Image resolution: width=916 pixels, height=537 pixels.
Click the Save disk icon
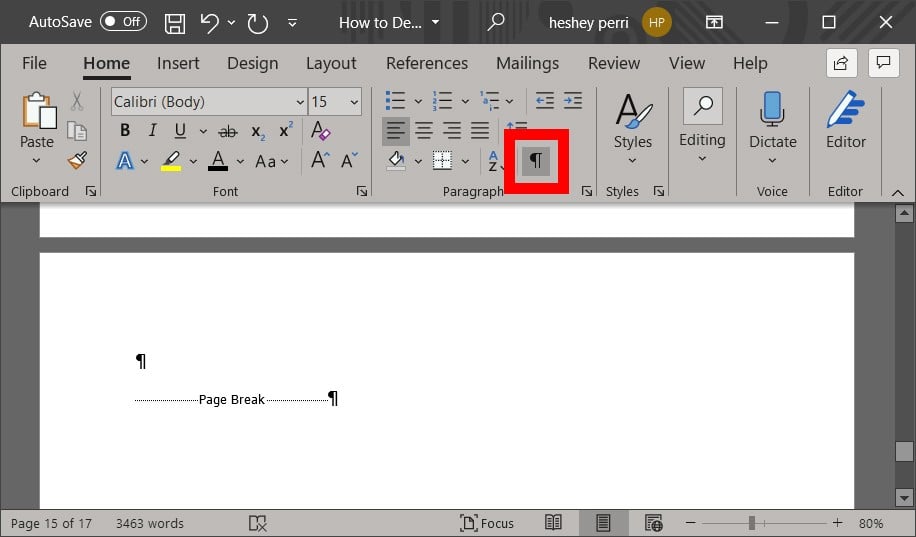click(174, 22)
